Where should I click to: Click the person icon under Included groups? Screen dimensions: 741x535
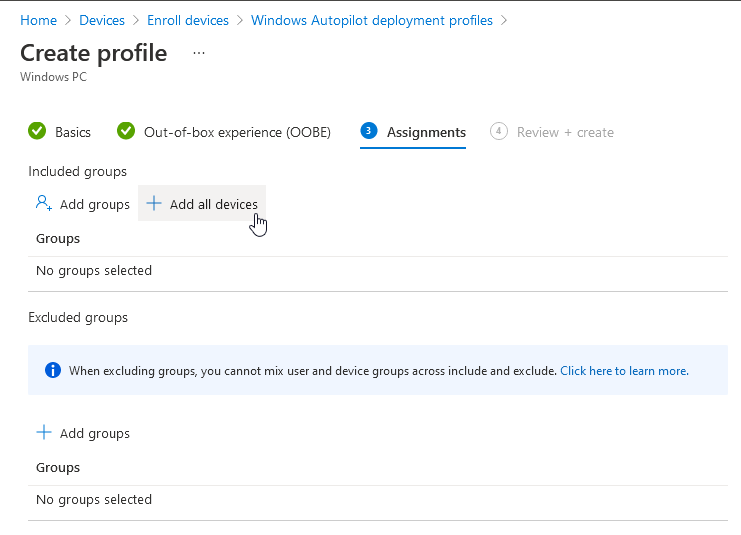(x=43, y=203)
